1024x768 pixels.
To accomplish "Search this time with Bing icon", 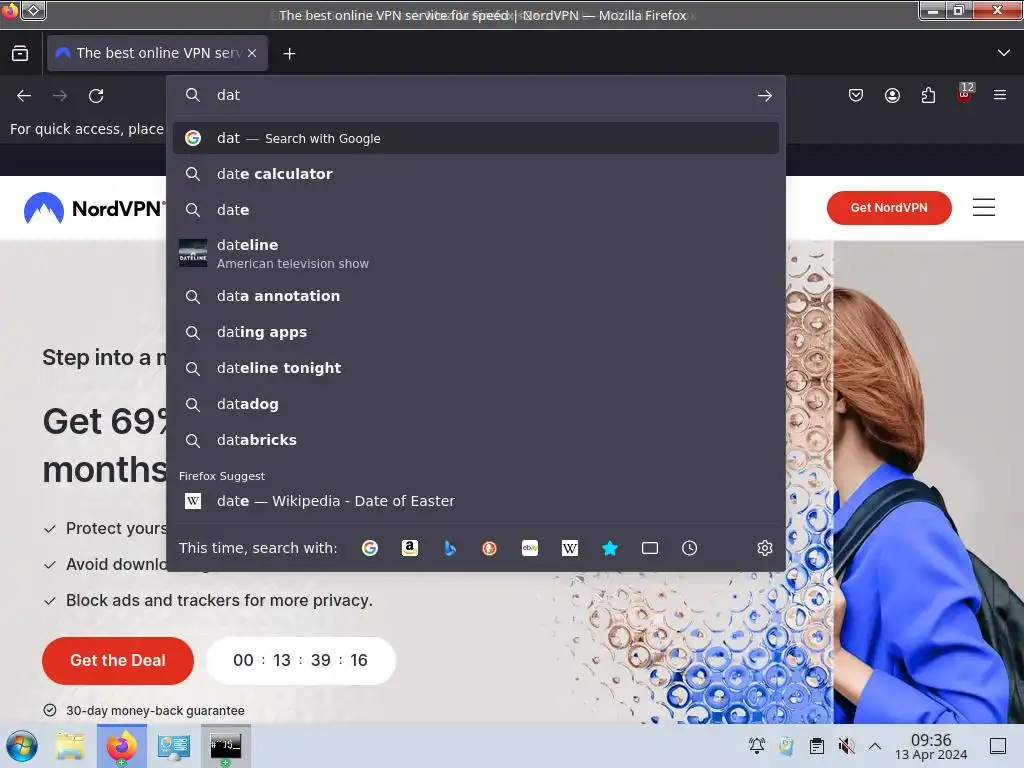I will pos(450,548).
